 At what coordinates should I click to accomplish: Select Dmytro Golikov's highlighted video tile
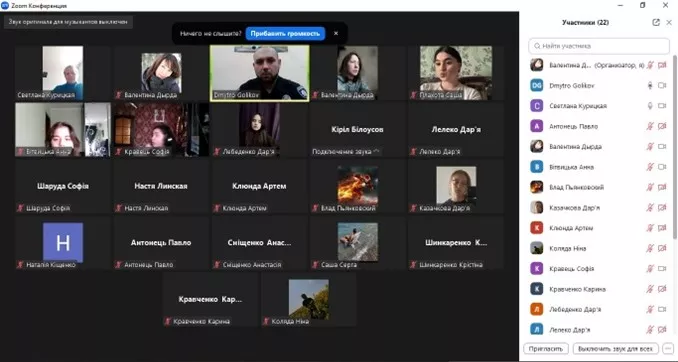click(x=259, y=73)
